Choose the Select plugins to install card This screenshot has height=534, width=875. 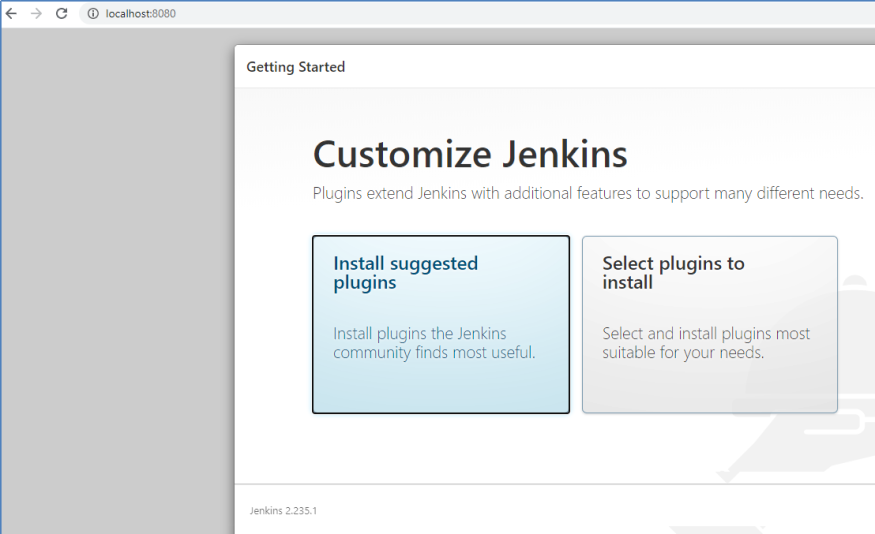click(709, 385)
